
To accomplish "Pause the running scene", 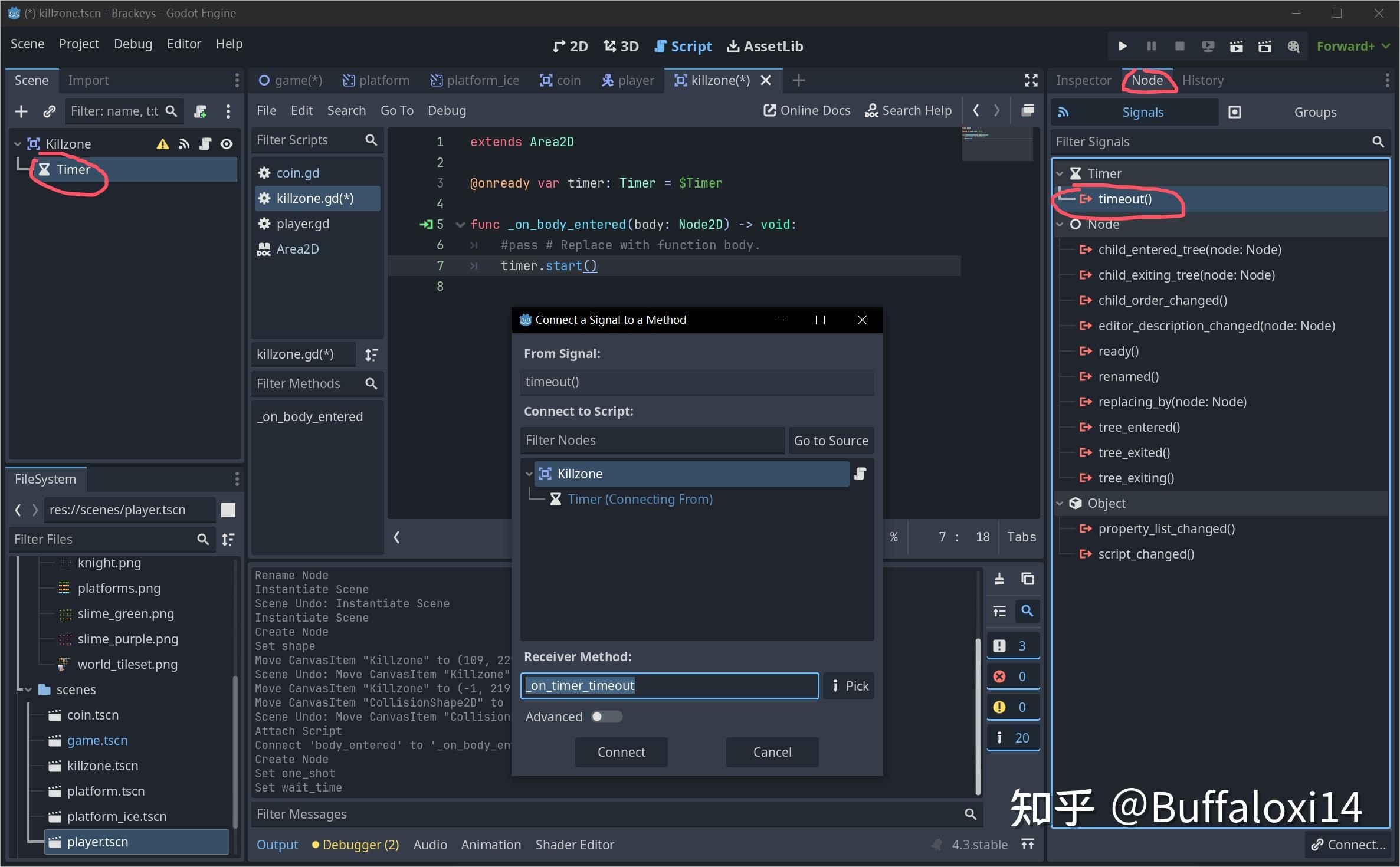I will click(1150, 45).
